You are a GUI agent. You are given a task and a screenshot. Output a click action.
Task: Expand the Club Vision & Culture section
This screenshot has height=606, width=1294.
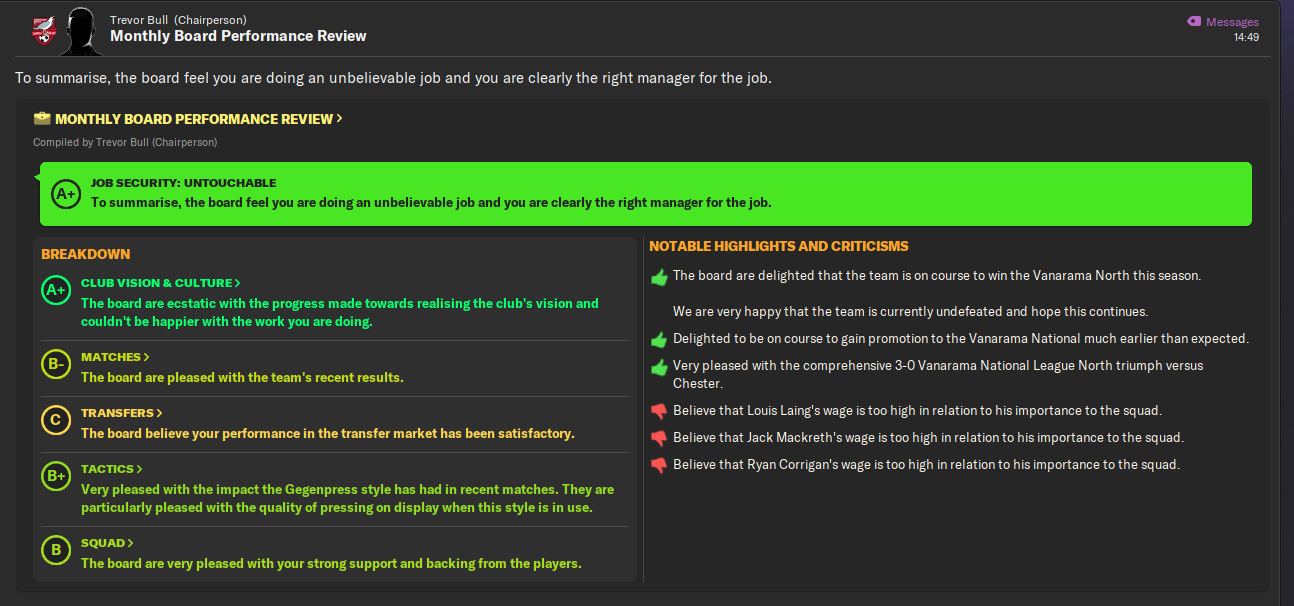pyautogui.click(x=161, y=283)
